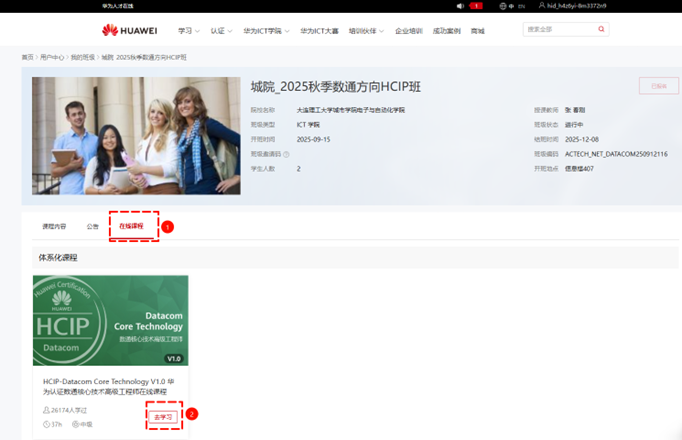Viewport: 682px width, 440px height.
Task: Open the 商城 menu item
Action: [x=478, y=31]
